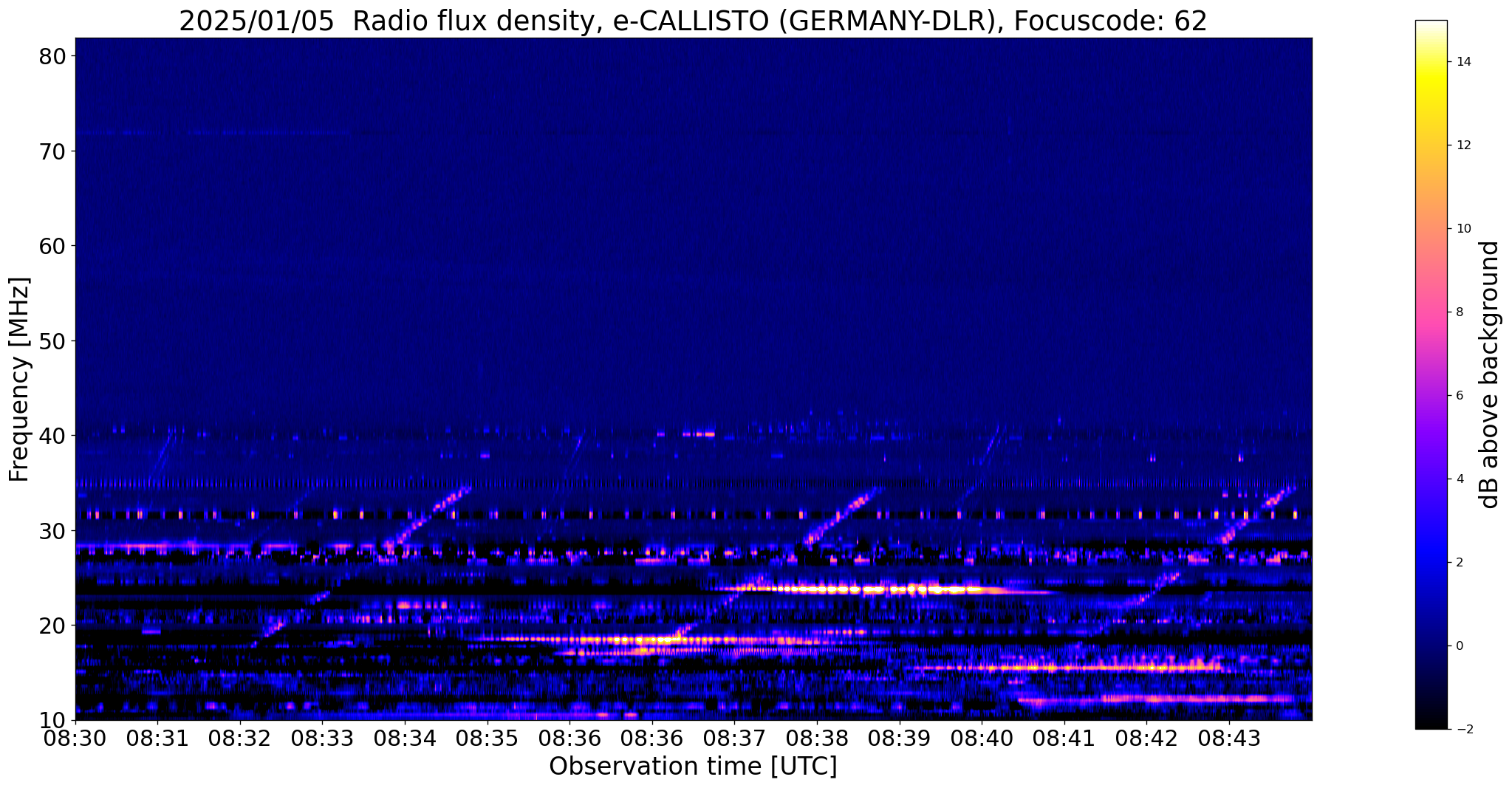
Task: Click the 08:43 time tick label
Action: [x=1229, y=739]
